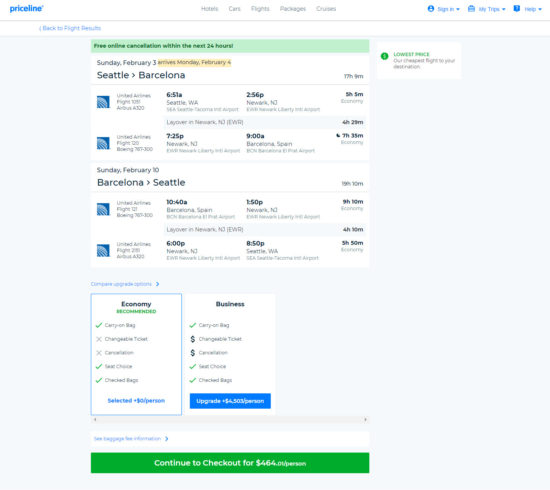Image resolution: width=550 pixels, height=490 pixels.
Task: Click the Help question icon
Action: (x=517, y=9)
